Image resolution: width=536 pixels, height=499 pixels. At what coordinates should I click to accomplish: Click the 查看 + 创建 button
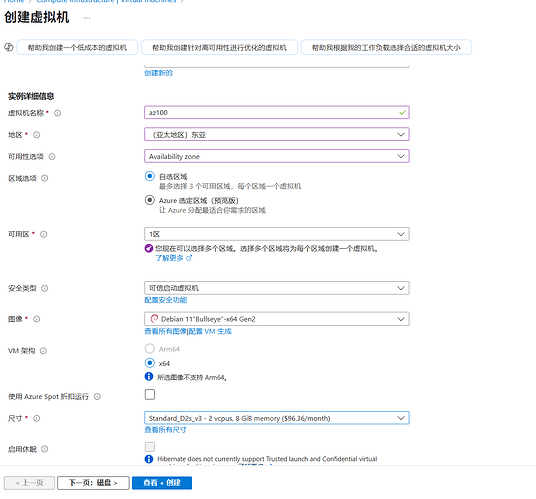coord(162,483)
